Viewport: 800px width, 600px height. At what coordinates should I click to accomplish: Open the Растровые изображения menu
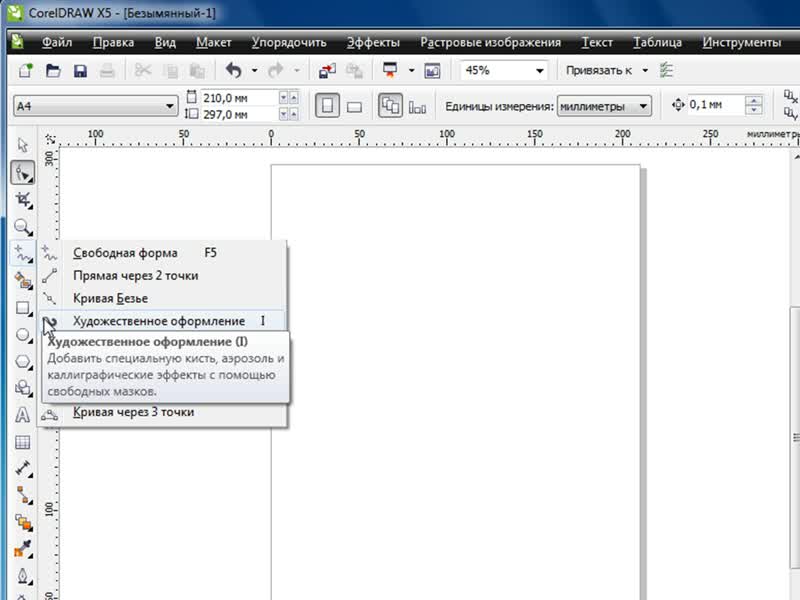(490, 42)
